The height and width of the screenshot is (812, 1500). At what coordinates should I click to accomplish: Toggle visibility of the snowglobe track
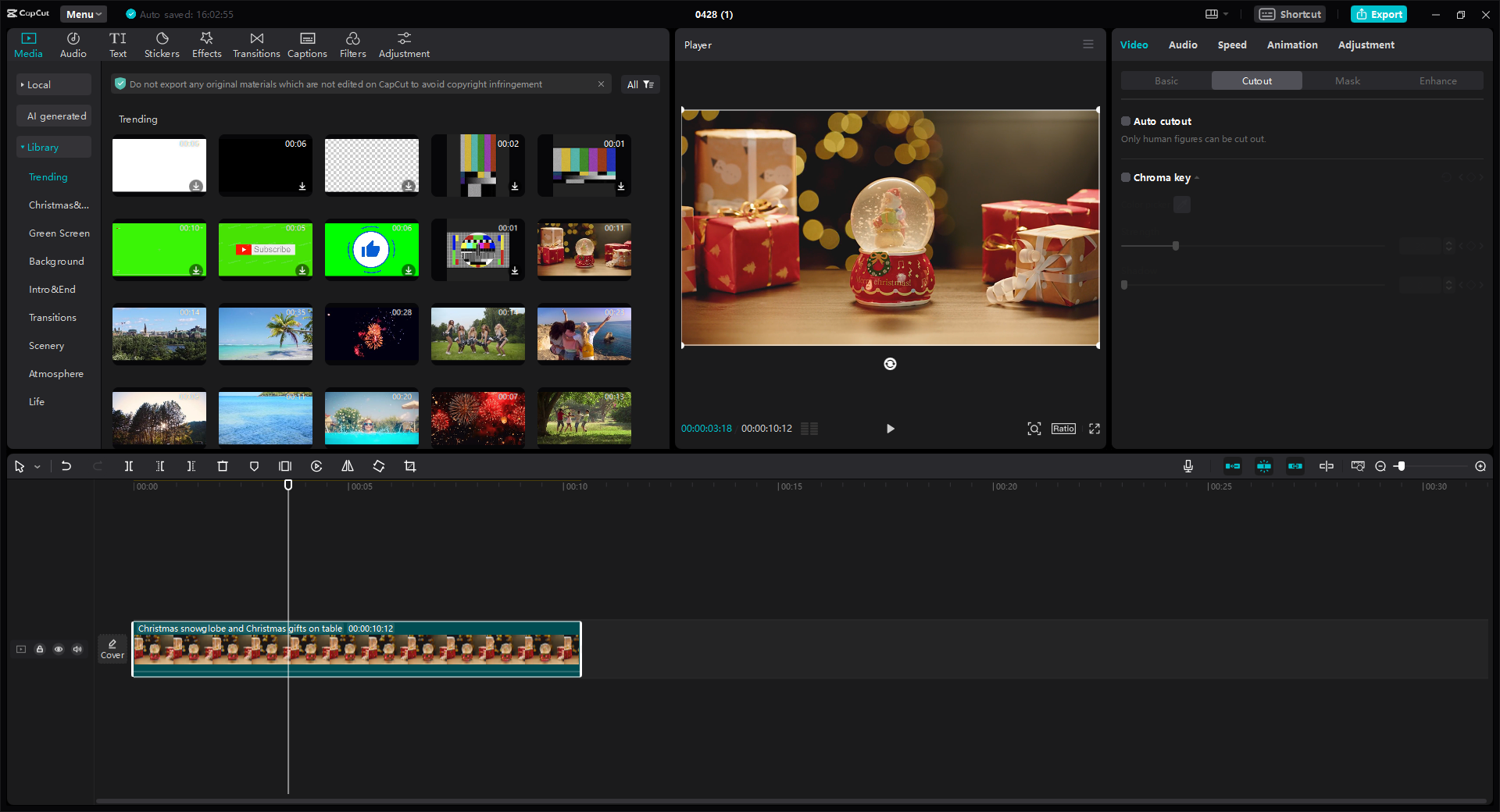59,649
